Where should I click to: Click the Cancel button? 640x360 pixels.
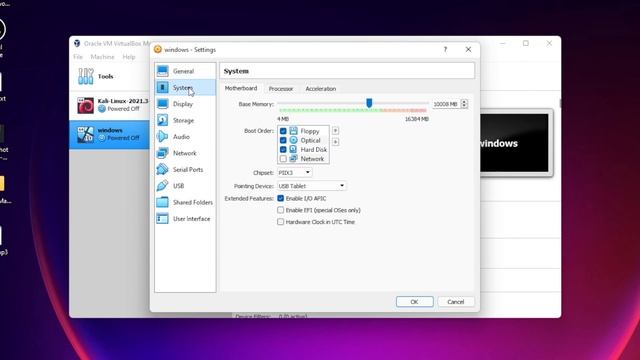(456, 302)
